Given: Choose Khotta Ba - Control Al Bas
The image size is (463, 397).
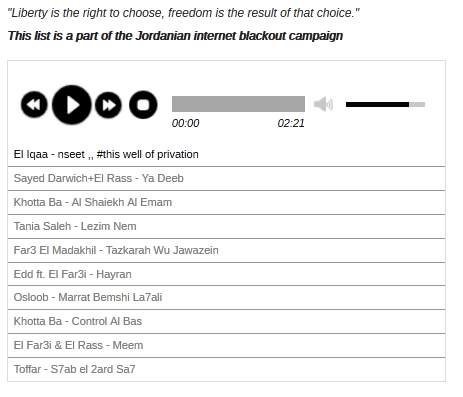Looking at the screenshot, I should [226, 321].
